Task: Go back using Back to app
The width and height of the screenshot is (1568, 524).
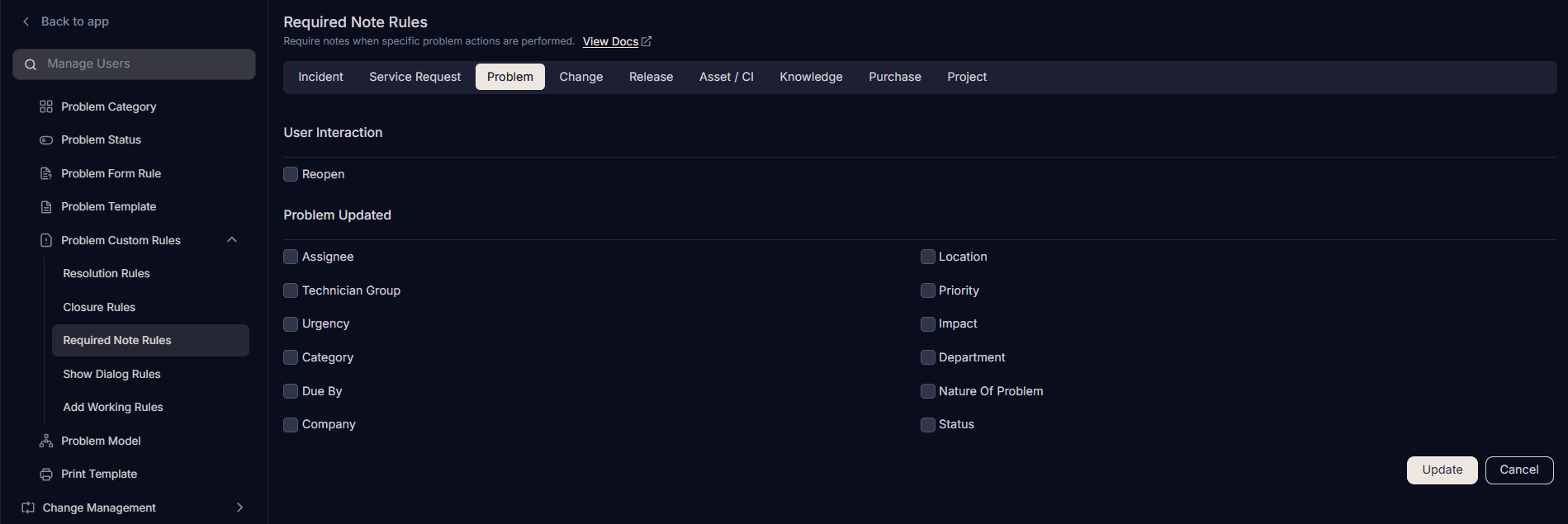Action: coord(75,21)
